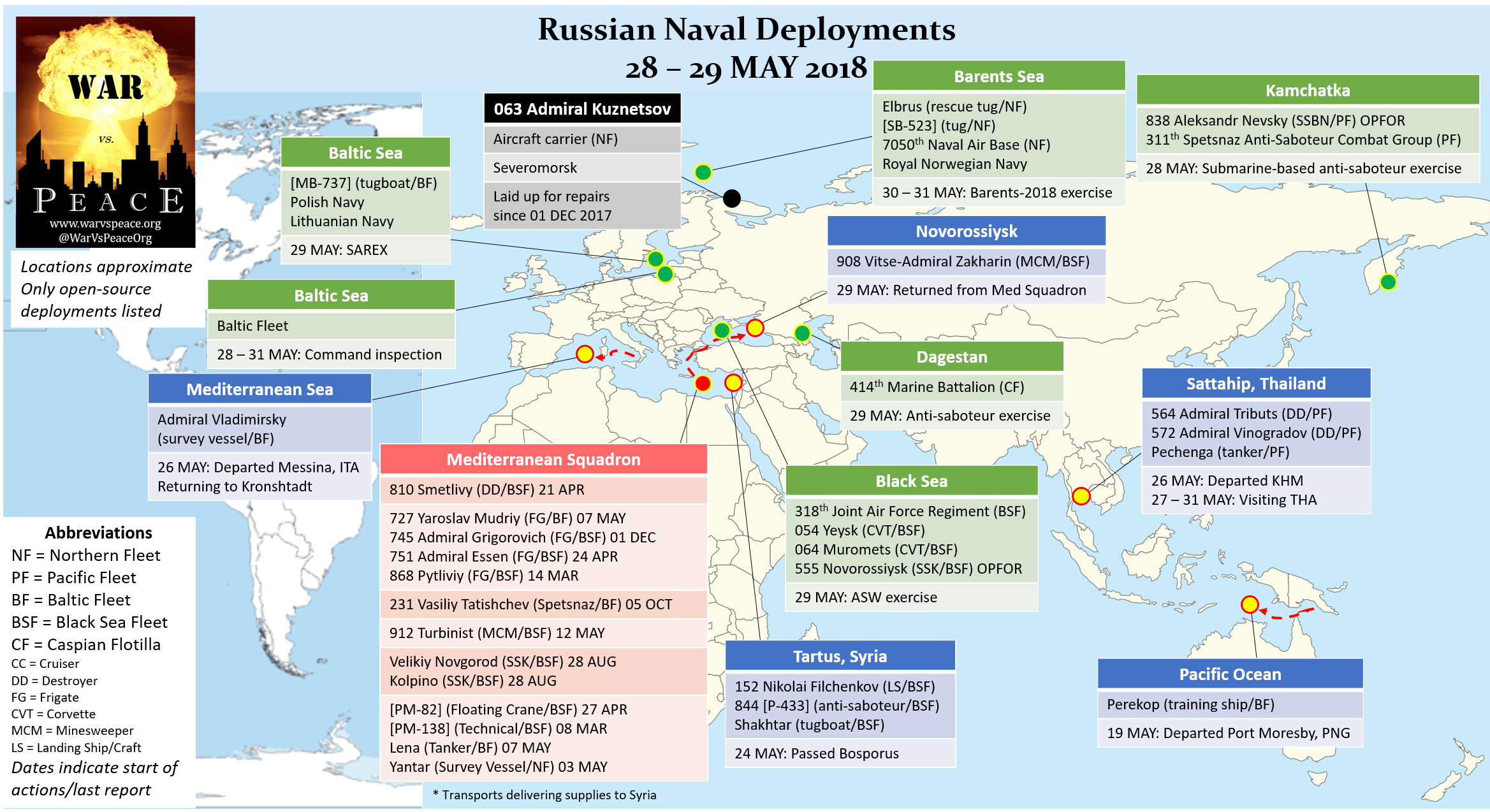Select the Kamchatka header
1490x812 pixels.
1308,91
